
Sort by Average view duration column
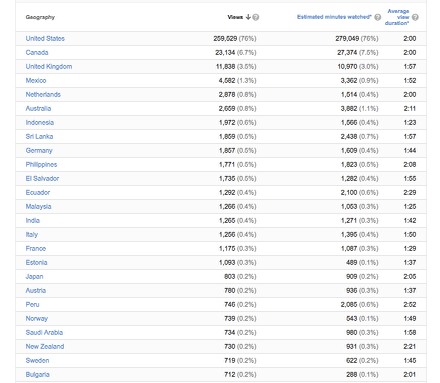tap(397, 17)
